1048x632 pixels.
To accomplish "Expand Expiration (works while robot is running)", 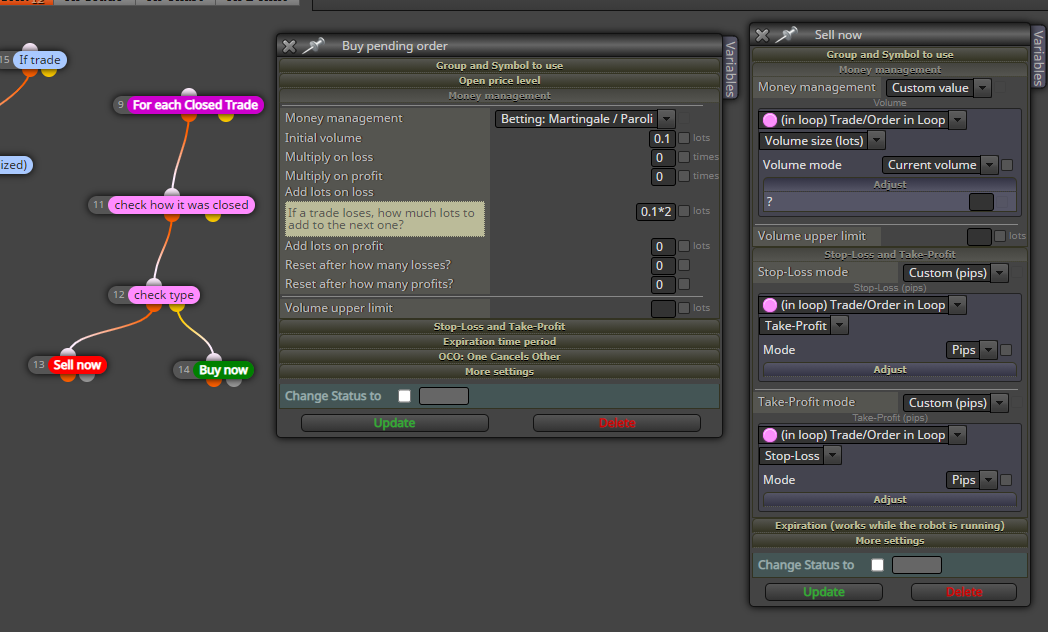I will click(890, 525).
